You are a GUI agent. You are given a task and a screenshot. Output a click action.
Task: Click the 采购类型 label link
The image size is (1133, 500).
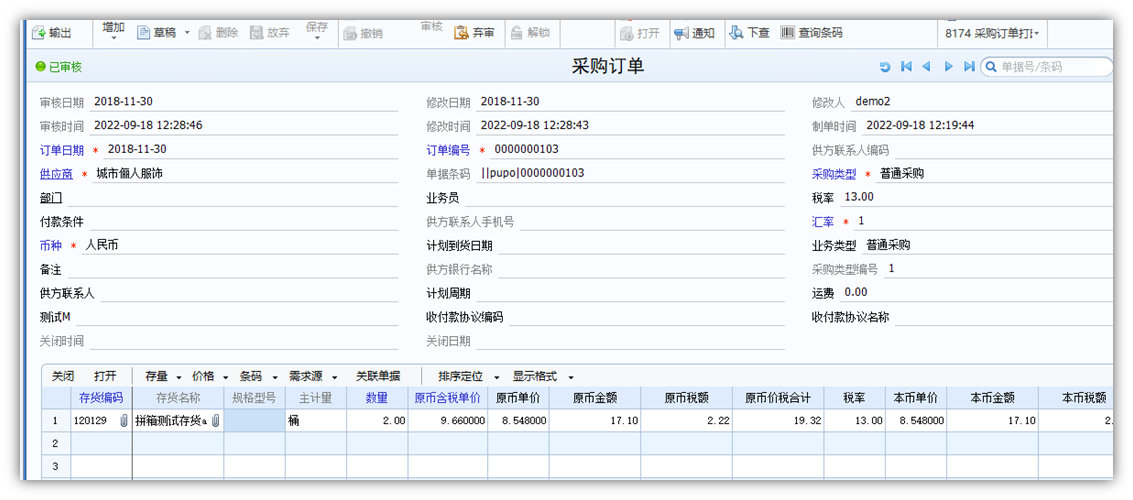(x=835, y=174)
